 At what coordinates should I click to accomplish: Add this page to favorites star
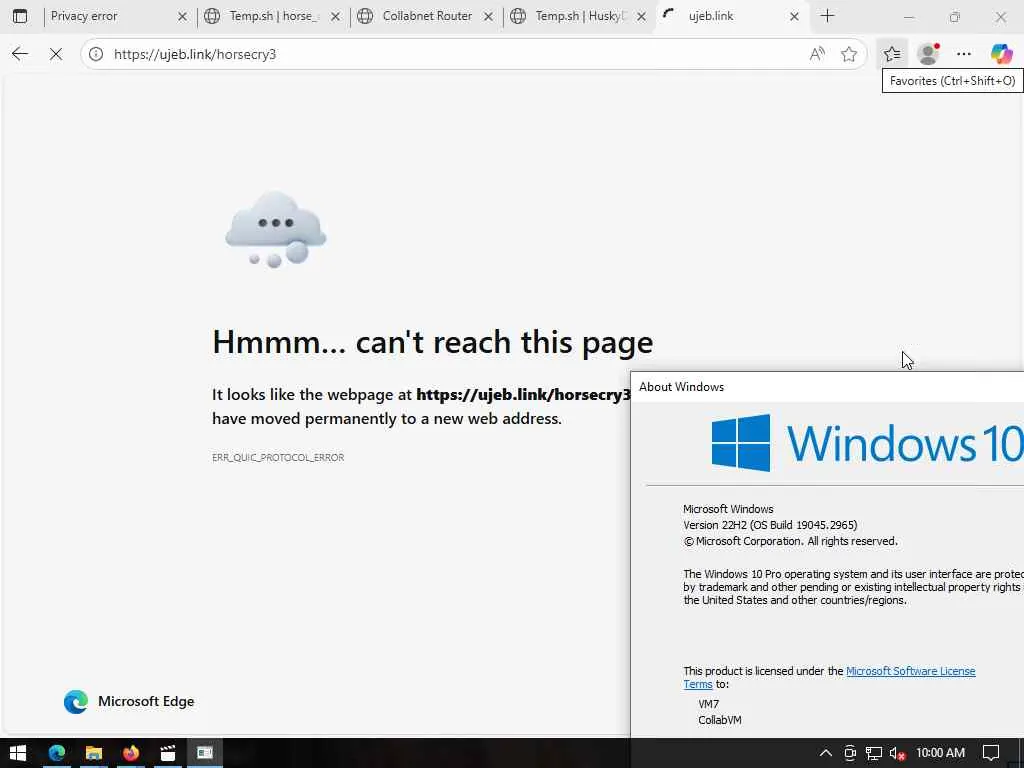tap(849, 54)
